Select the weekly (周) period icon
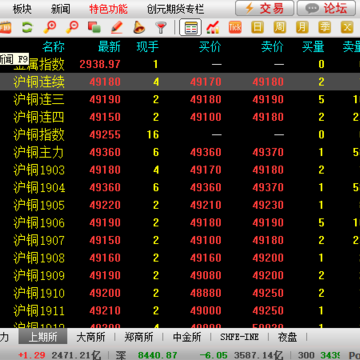 tap(280, 27)
